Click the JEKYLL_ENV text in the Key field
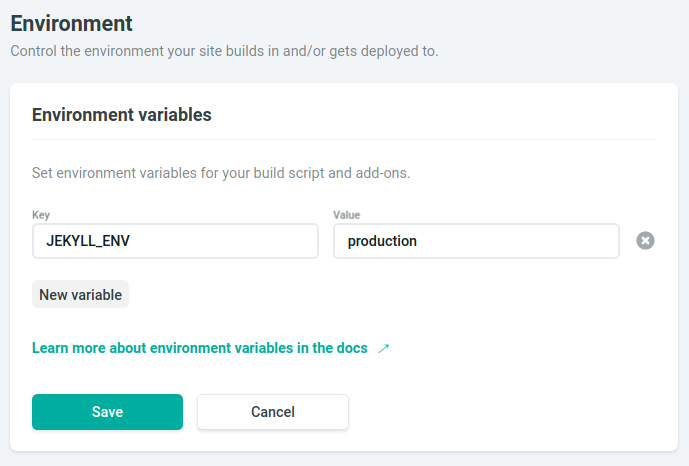This screenshot has width=689, height=466. point(89,241)
